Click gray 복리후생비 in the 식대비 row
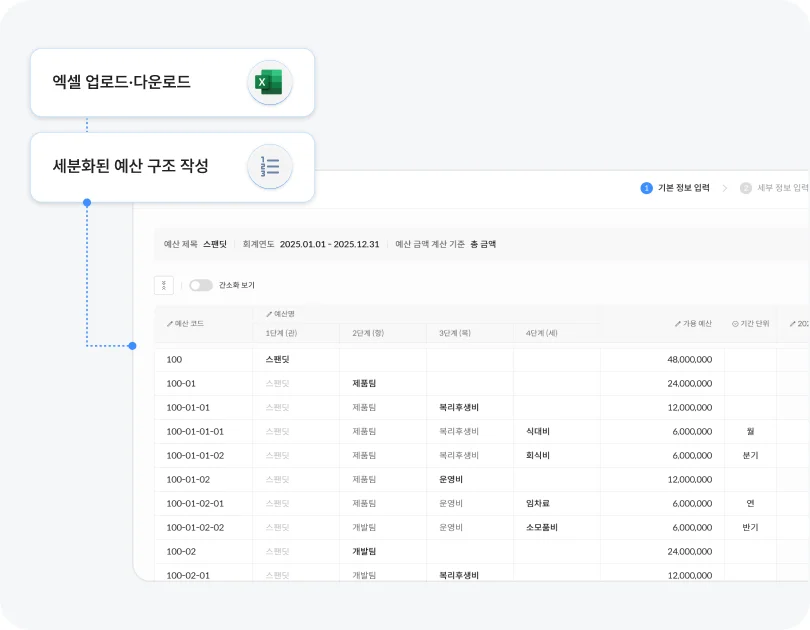The image size is (810, 630). pyautogui.click(x=459, y=432)
